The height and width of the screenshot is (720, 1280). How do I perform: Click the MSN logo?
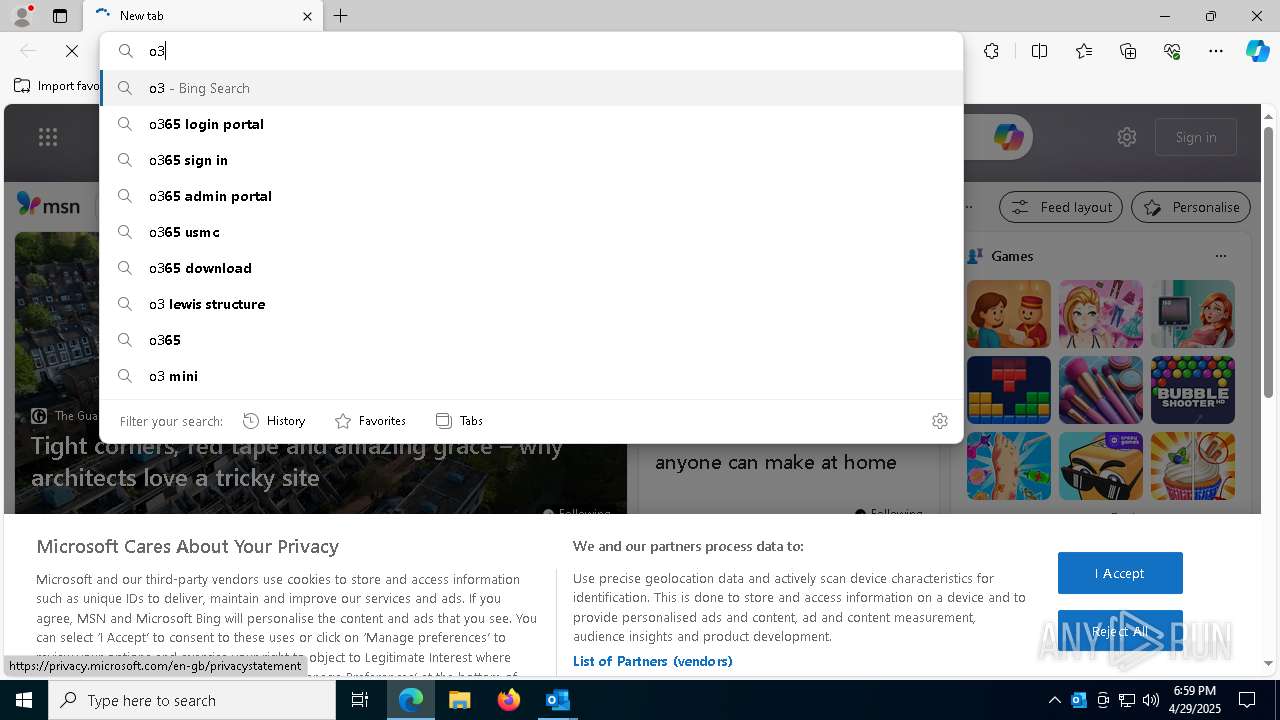coord(48,205)
